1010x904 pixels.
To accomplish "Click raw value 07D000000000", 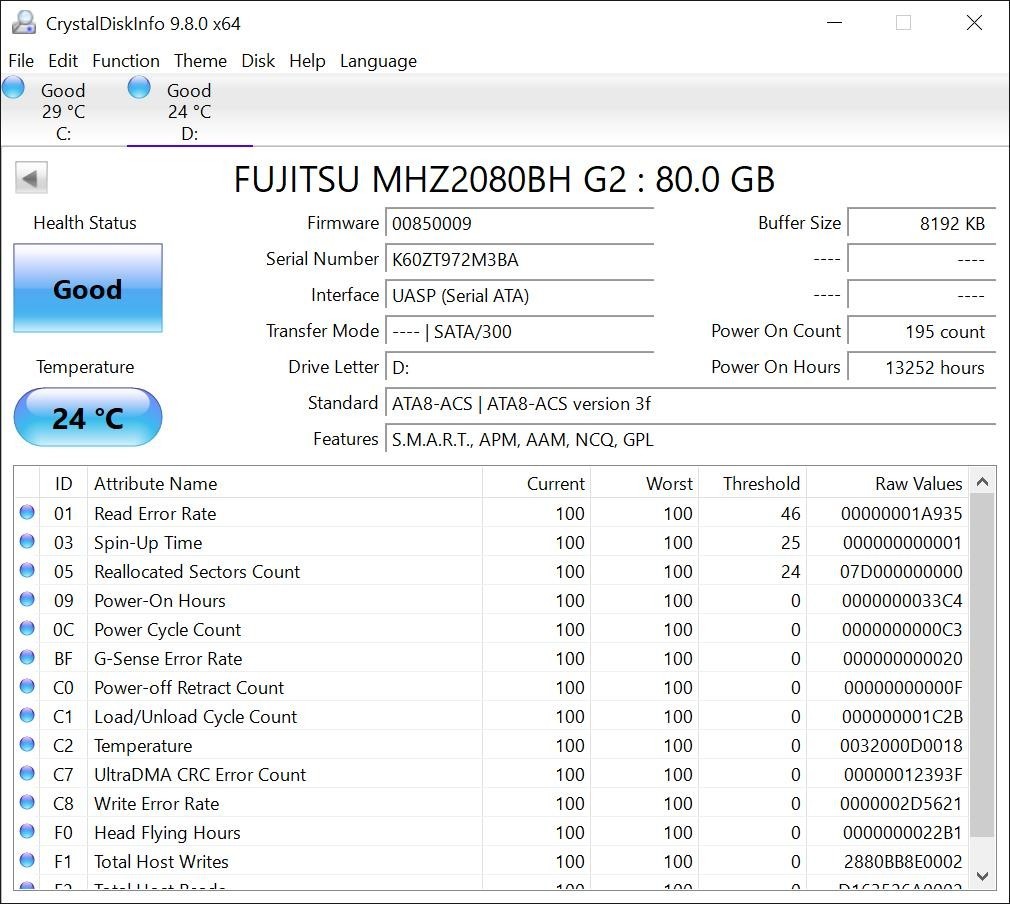I will click(900, 572).
